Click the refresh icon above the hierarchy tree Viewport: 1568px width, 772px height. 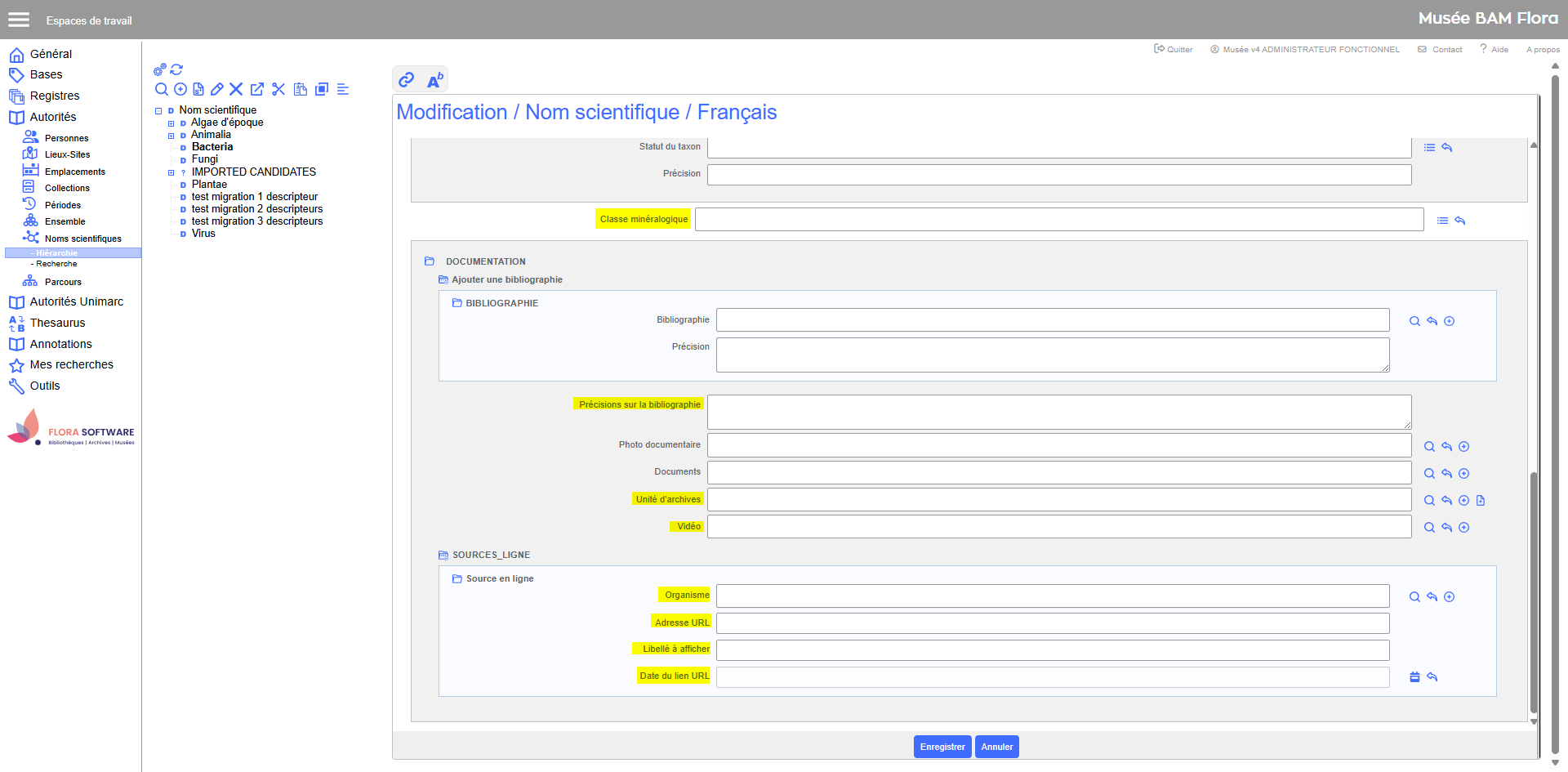click(176, 69)
